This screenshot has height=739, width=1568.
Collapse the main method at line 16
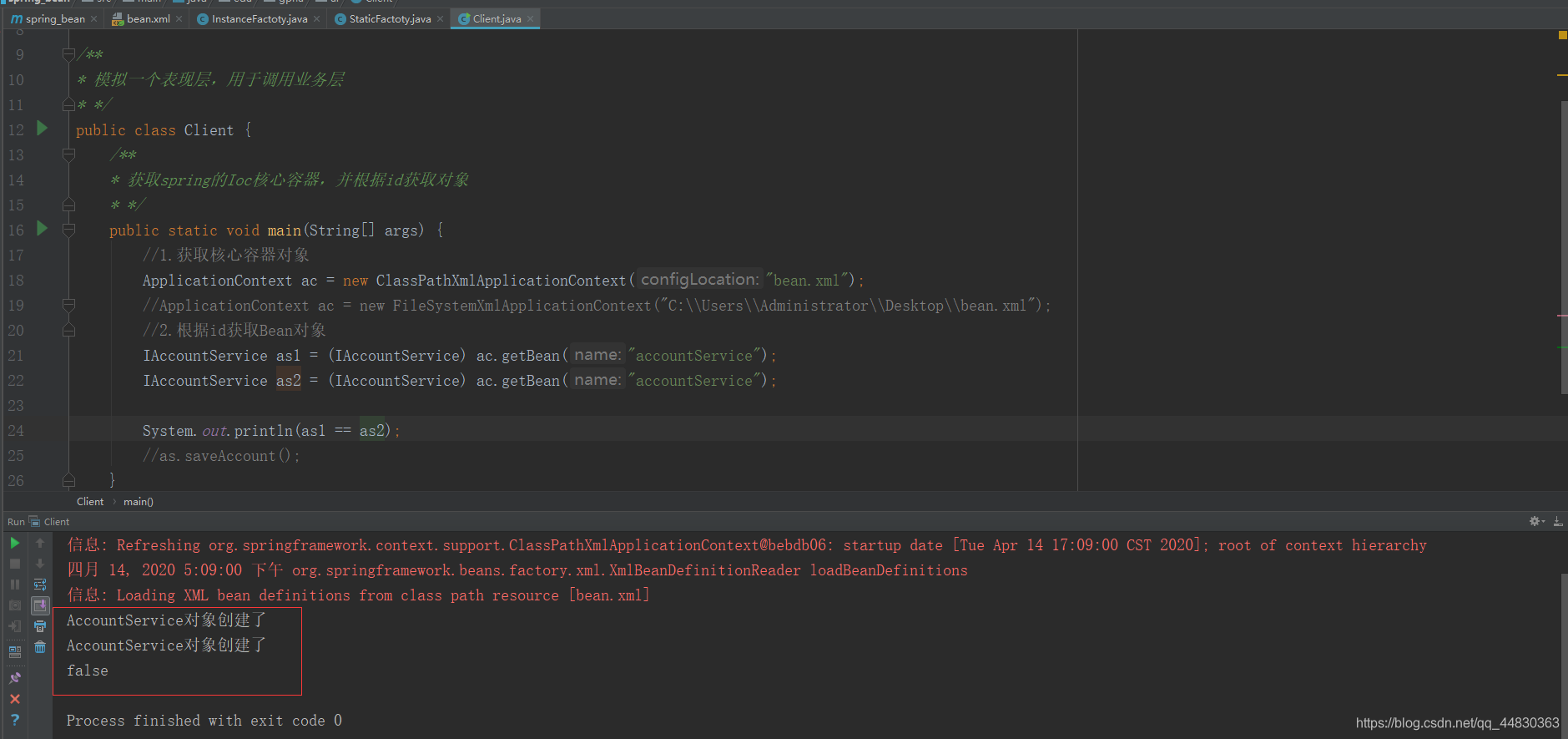pos(68,230)
